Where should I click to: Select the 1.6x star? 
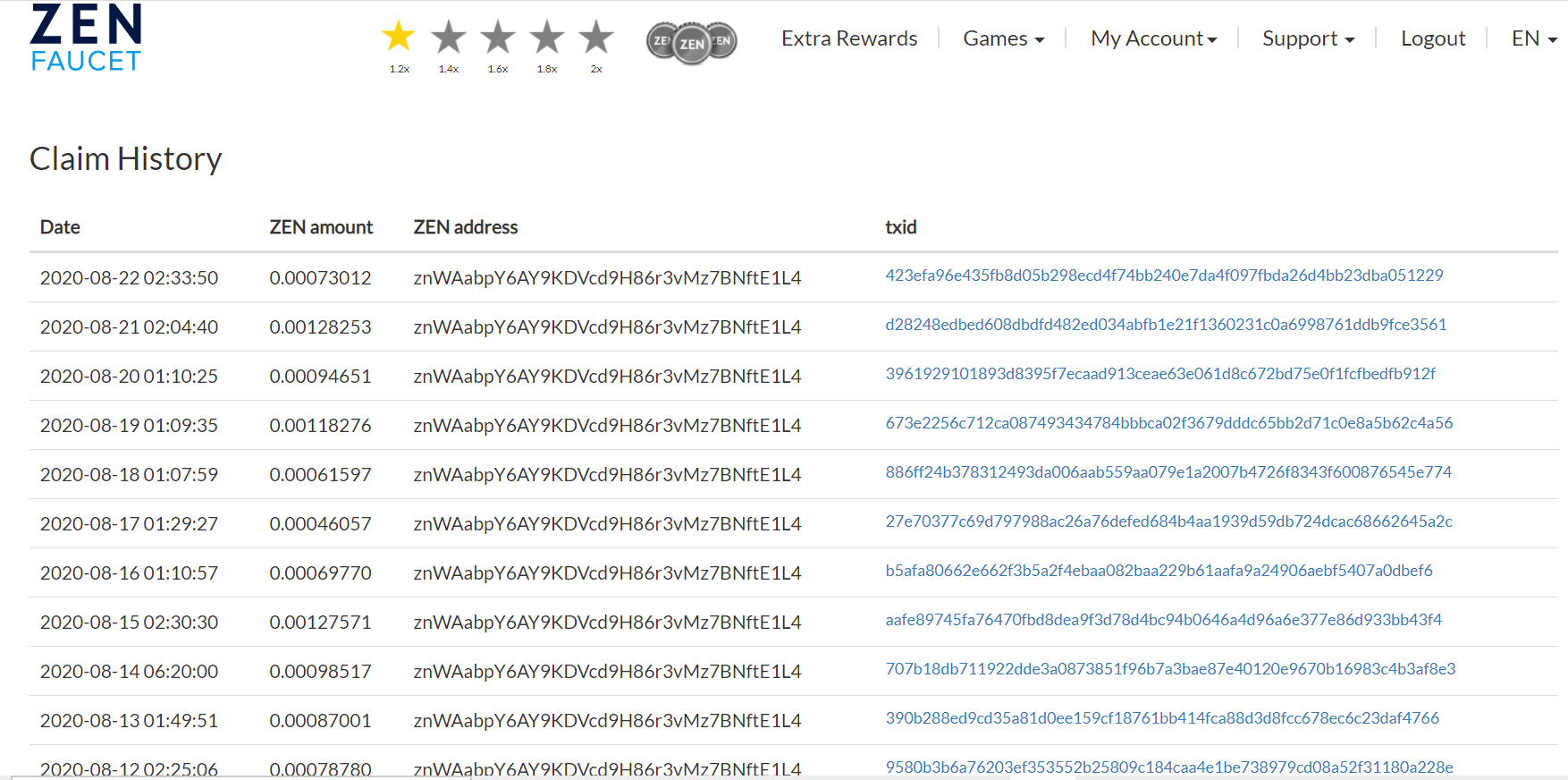click(498, 37)
